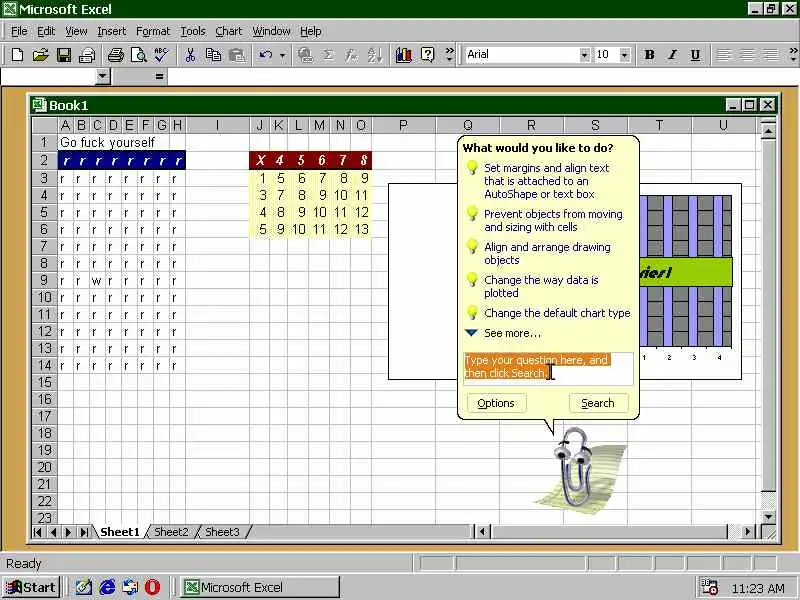Click the Cut scissors icon
The image size is (800, 600).
pyautogui.click(x=190, y=55)
